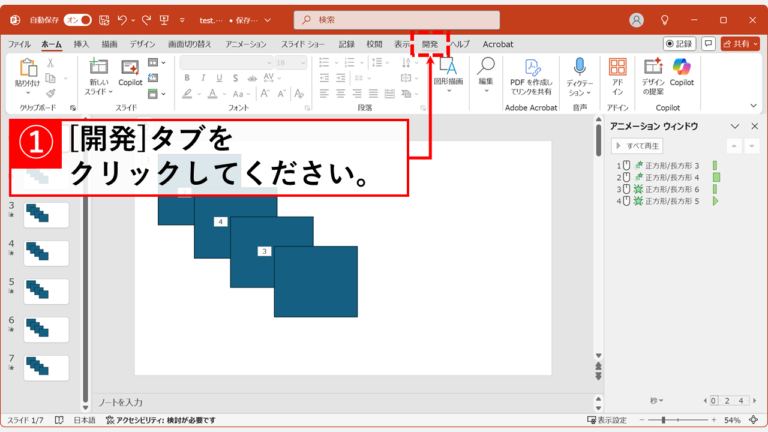This screenshot has height=432, width=768.
Task: Open Copilot in the Slides group
Action: [x=130, y=73]
